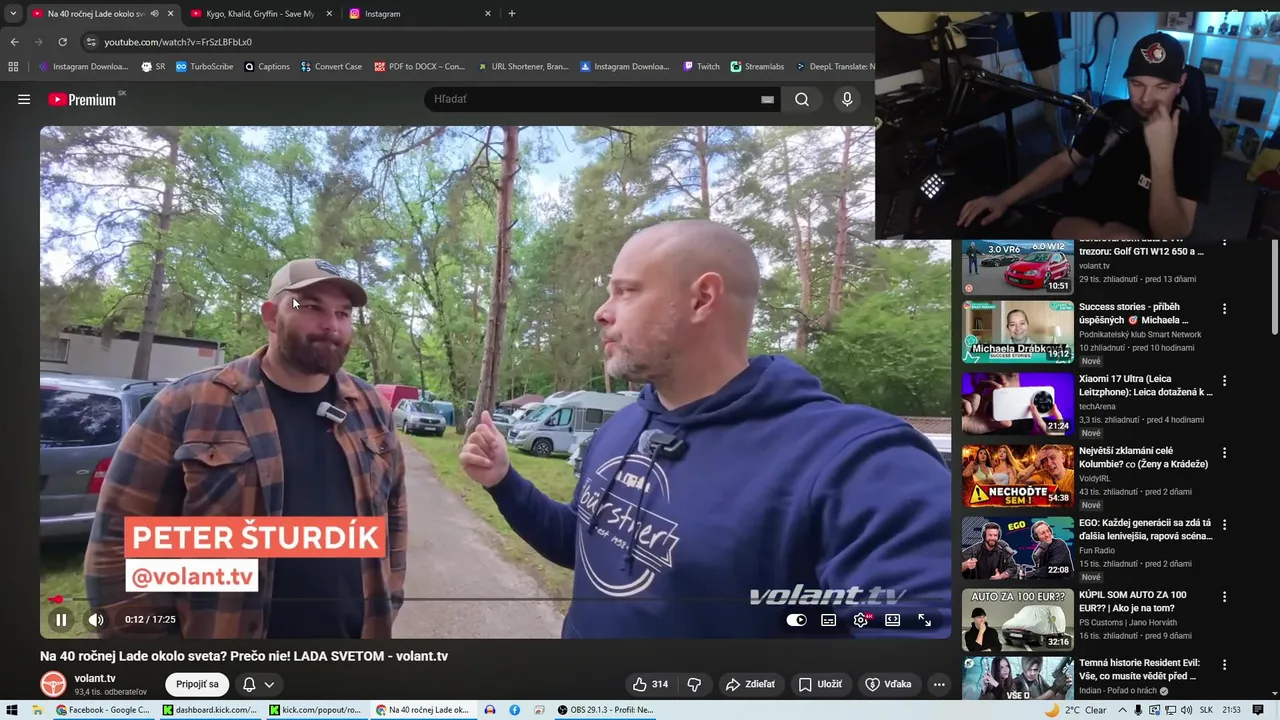Screen dimensions: 1280x720
Task: Save the video with Uložiť
Action: pyautogui.click(x=820, y=684)
